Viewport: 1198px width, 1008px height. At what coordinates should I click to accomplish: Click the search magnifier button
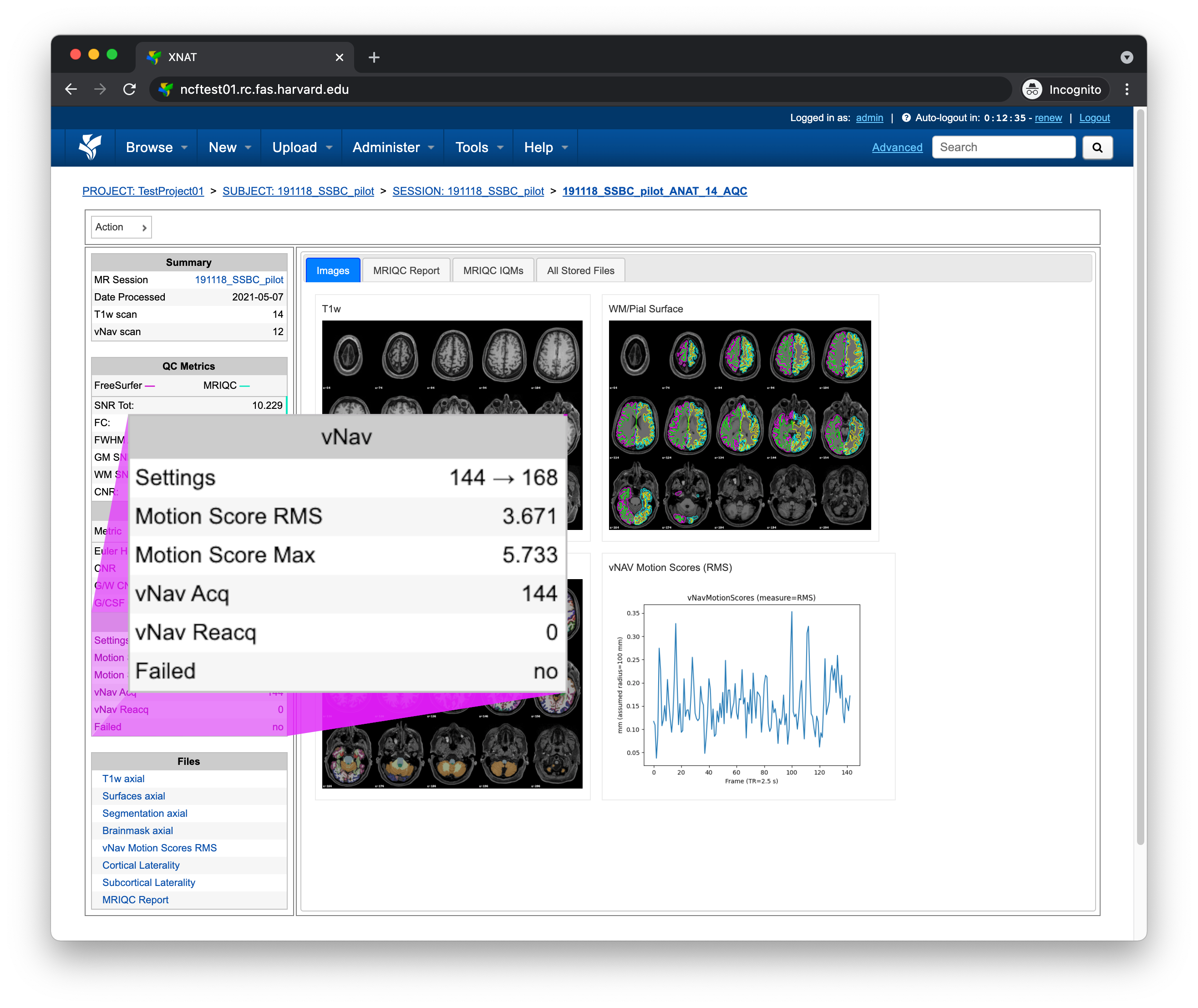tap(1097, 148)
